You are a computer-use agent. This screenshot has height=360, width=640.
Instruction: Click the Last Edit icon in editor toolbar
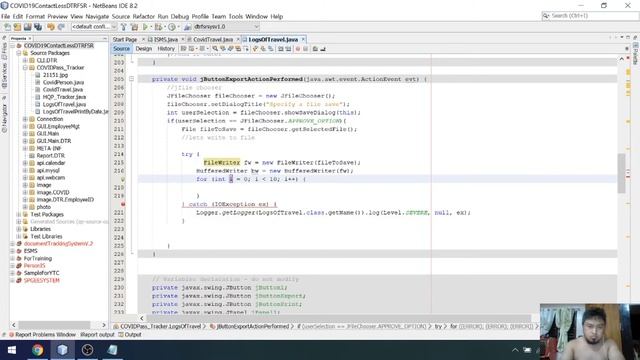[x=183, y=49]
